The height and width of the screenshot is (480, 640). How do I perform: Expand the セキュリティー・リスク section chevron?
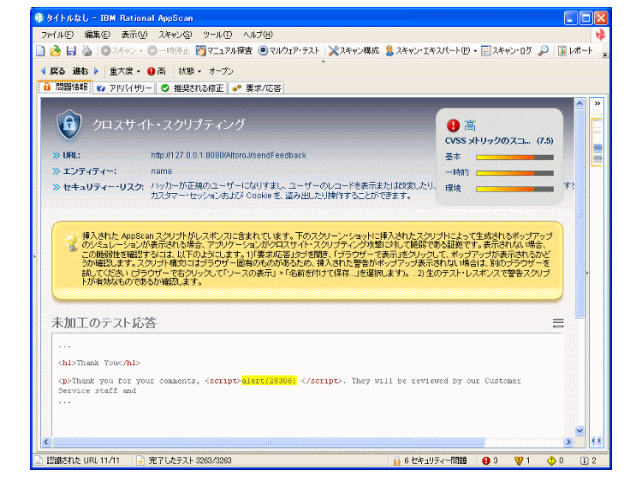[x=57, y=186]
